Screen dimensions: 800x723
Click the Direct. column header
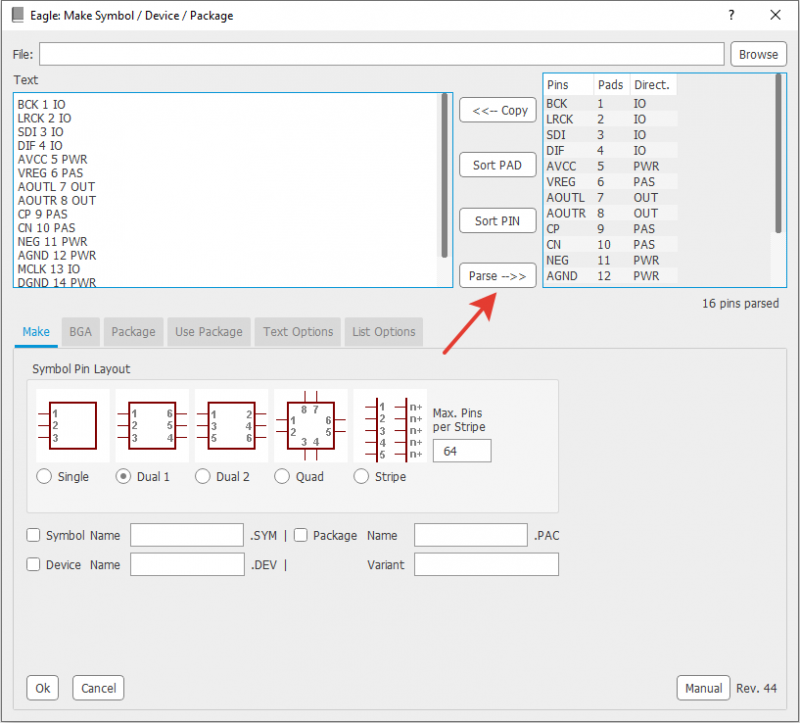coord(653,85)
